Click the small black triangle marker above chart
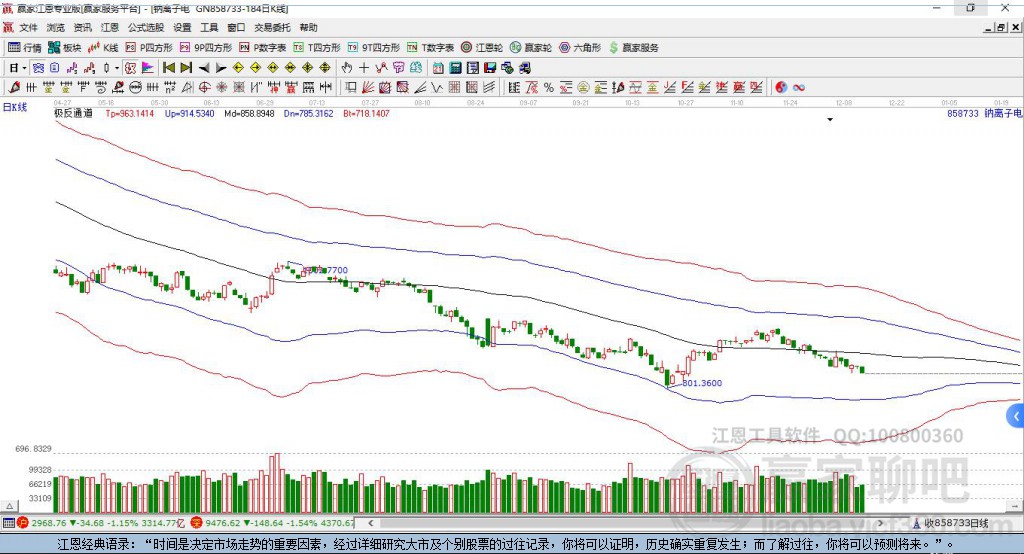1024x554 pixels. tap(830, 120)
